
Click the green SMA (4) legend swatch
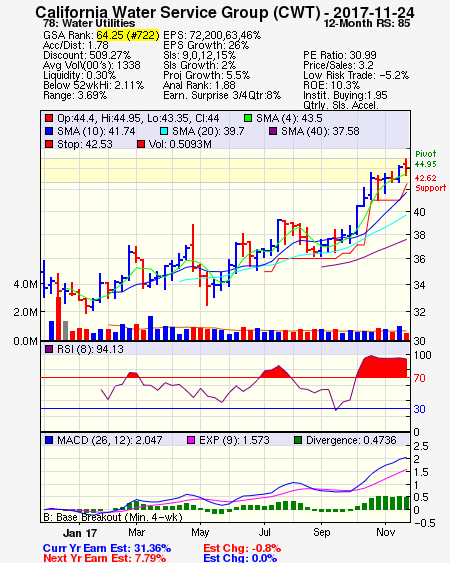click(x=248, y=118)
